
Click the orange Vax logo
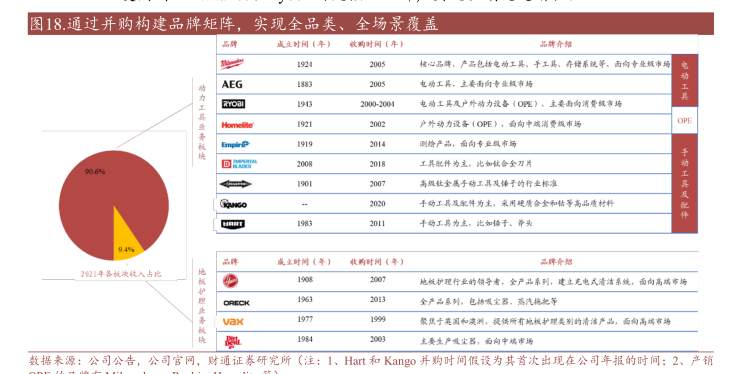(x=233, y=322)
